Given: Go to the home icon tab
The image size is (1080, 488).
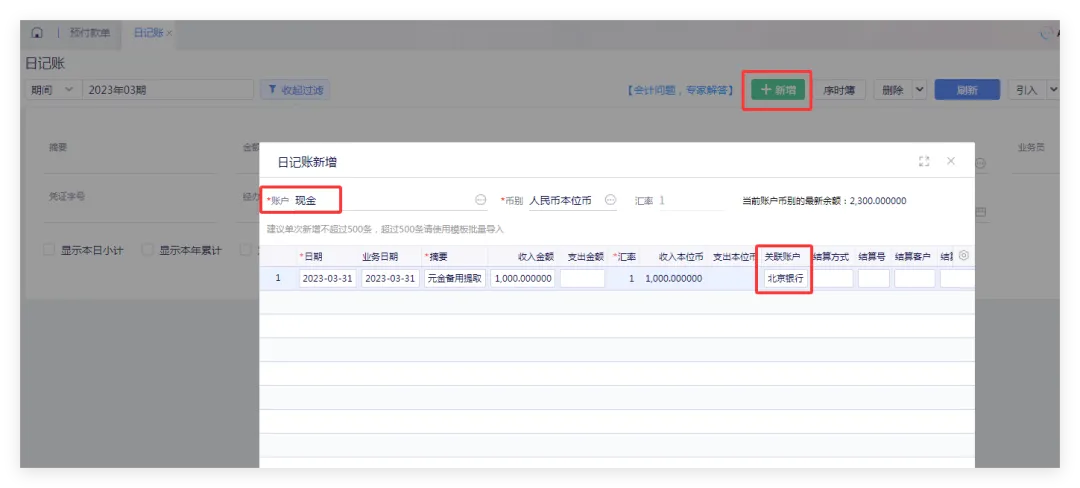Looking at the screenshot, I should pyautogui.click(x=37, y=33).
